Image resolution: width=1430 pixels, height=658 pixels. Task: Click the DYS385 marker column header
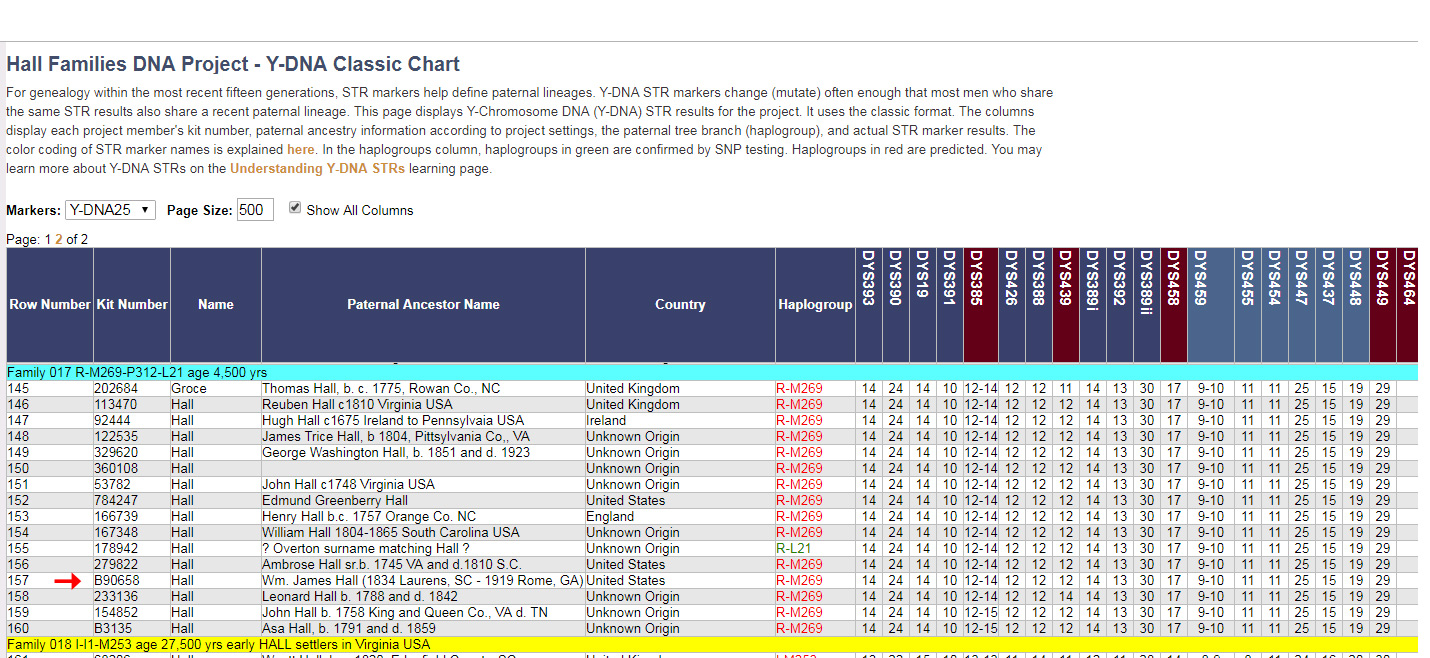[x=981, y=305]
